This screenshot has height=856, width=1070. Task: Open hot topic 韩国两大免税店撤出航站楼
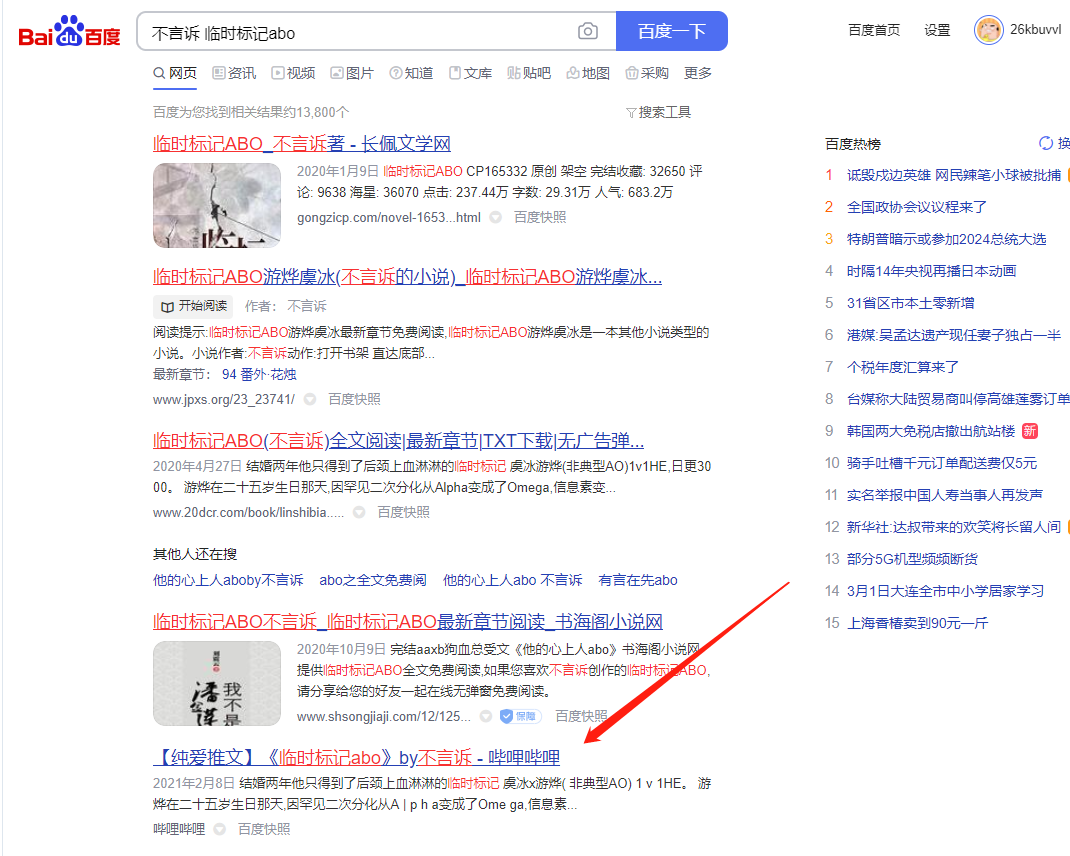tap(931, 431)
